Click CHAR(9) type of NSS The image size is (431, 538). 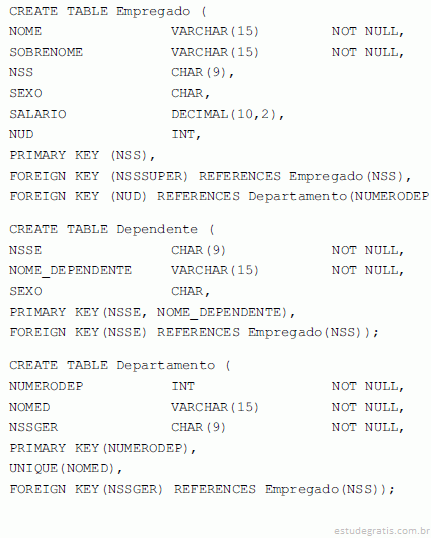(x=202, y=73)
